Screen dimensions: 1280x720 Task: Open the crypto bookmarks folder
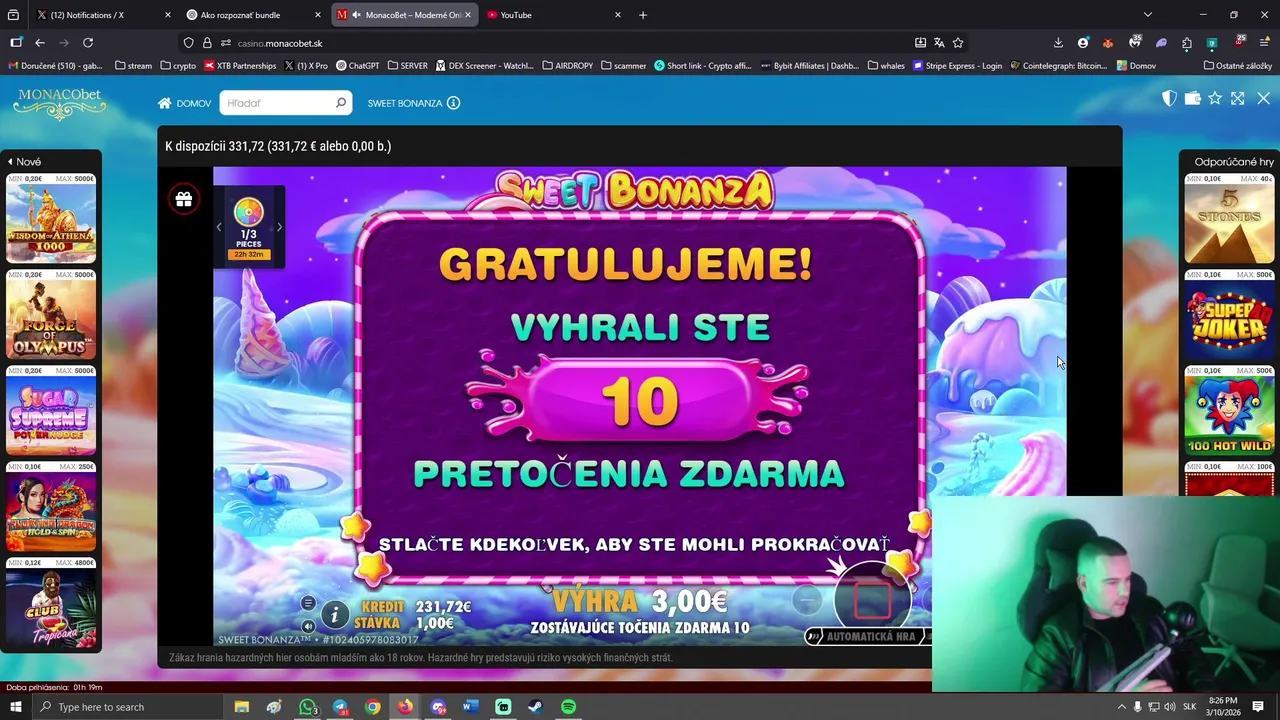(178, 66)
